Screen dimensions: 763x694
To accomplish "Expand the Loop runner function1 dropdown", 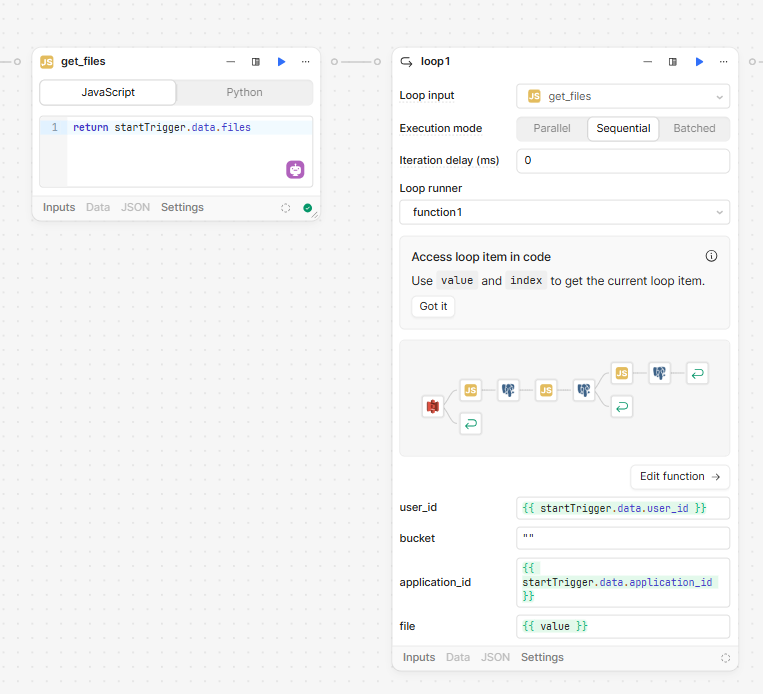I will pyautogui.click(x=564, y=212).
